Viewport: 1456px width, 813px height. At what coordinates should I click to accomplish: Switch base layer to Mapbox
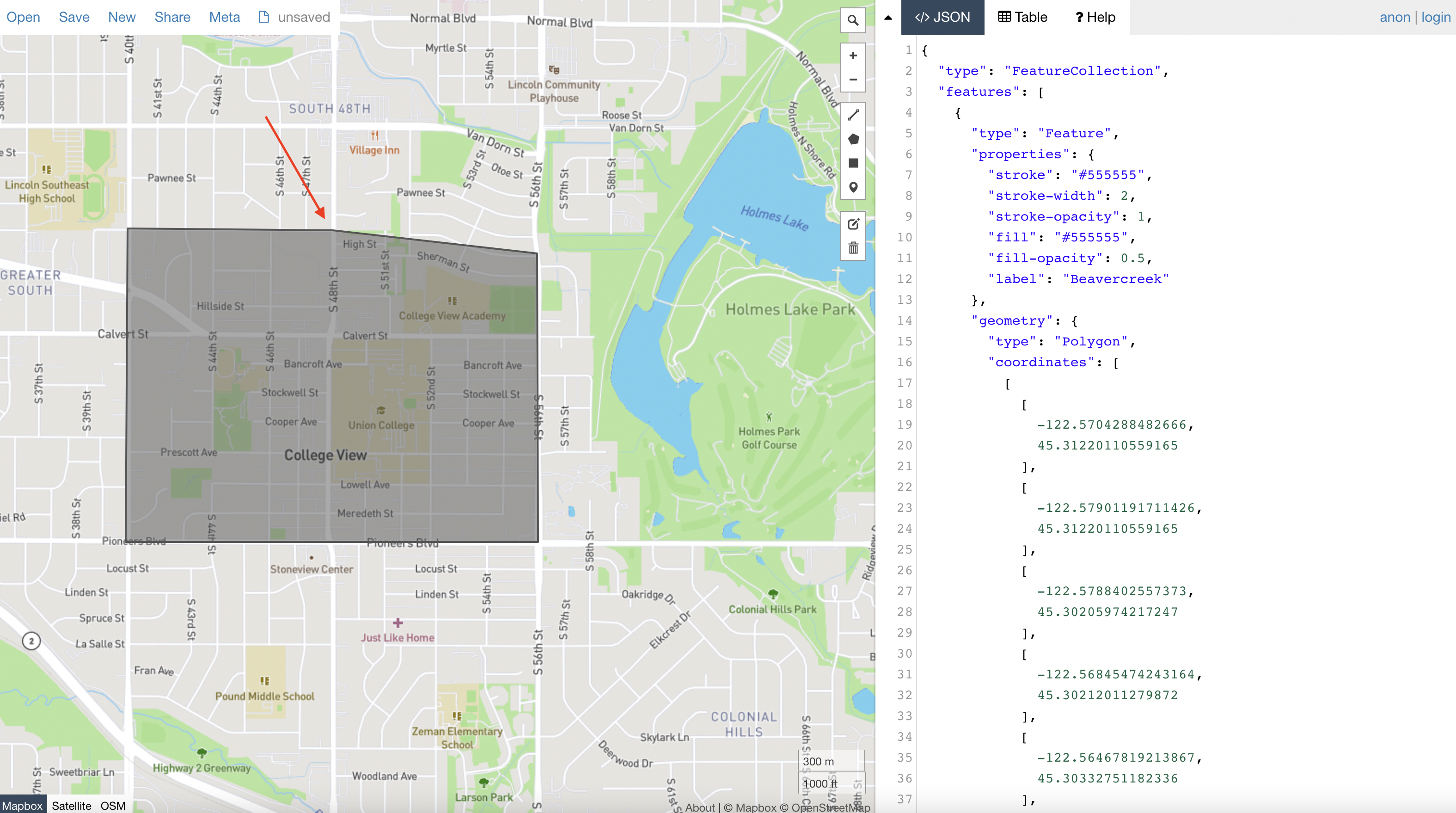point(22,806)
